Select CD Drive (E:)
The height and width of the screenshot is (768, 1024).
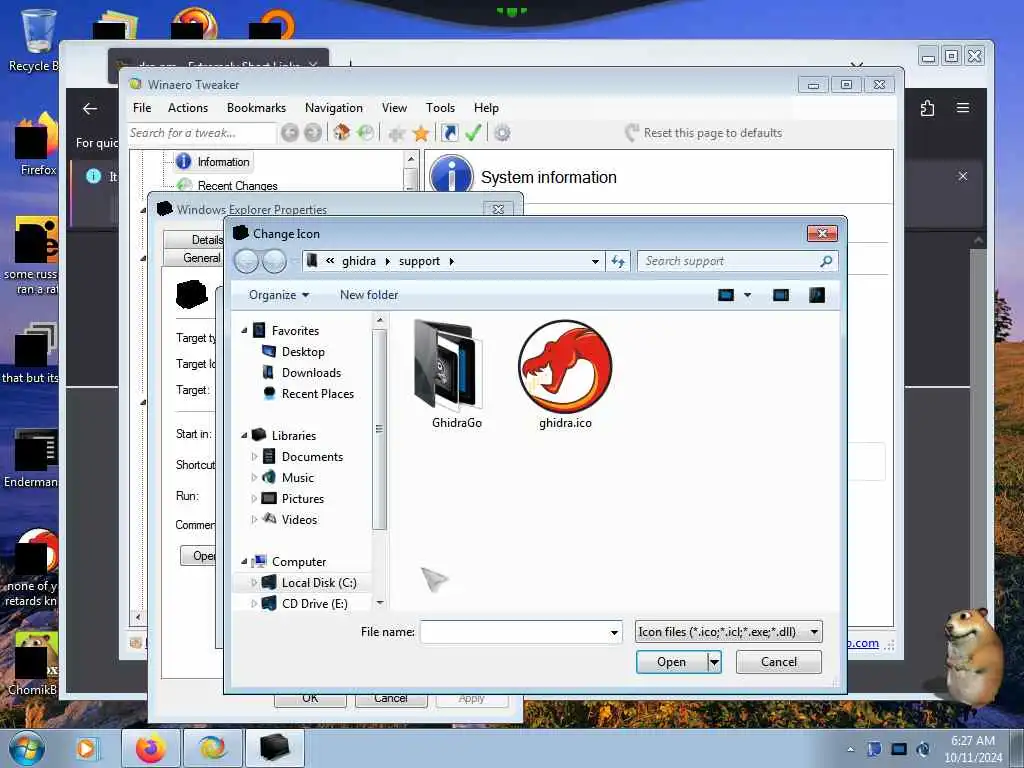[x=314, y=603]
